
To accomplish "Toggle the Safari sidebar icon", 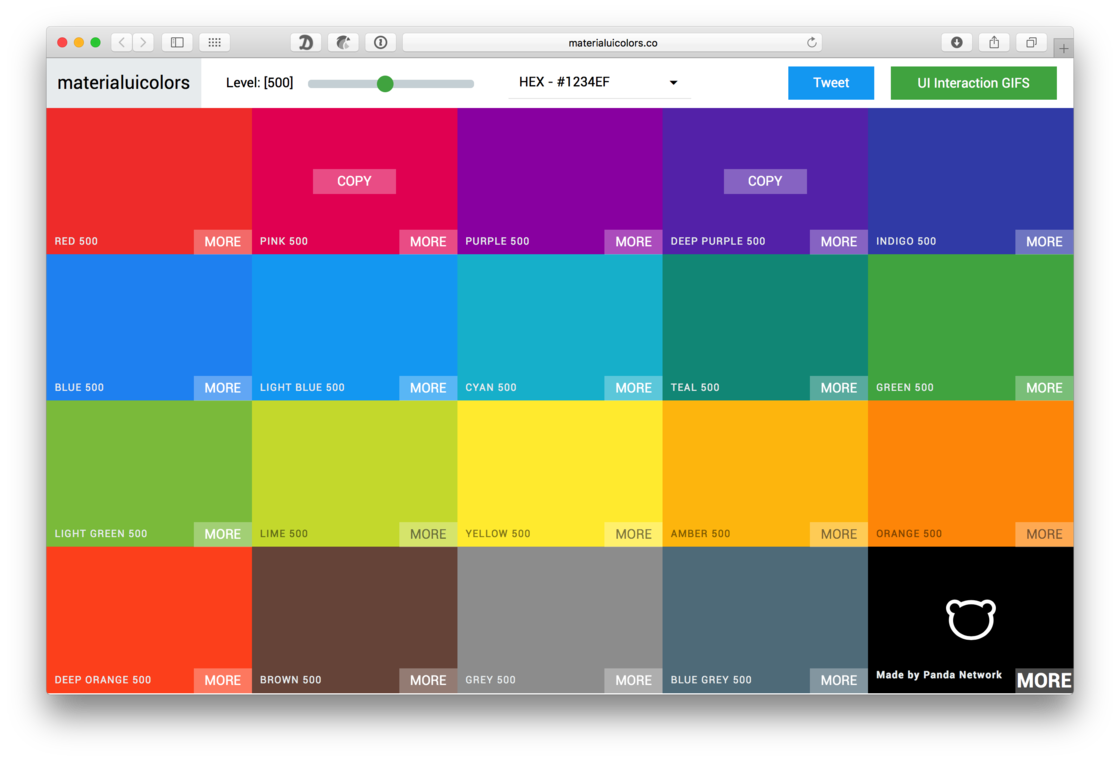I will tap(177, 42).
